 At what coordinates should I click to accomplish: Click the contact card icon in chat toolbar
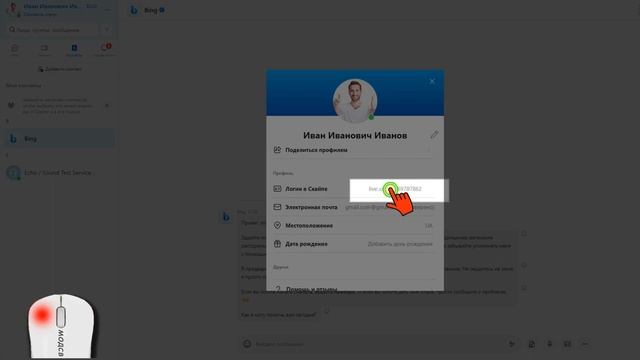tap(567, 344)
